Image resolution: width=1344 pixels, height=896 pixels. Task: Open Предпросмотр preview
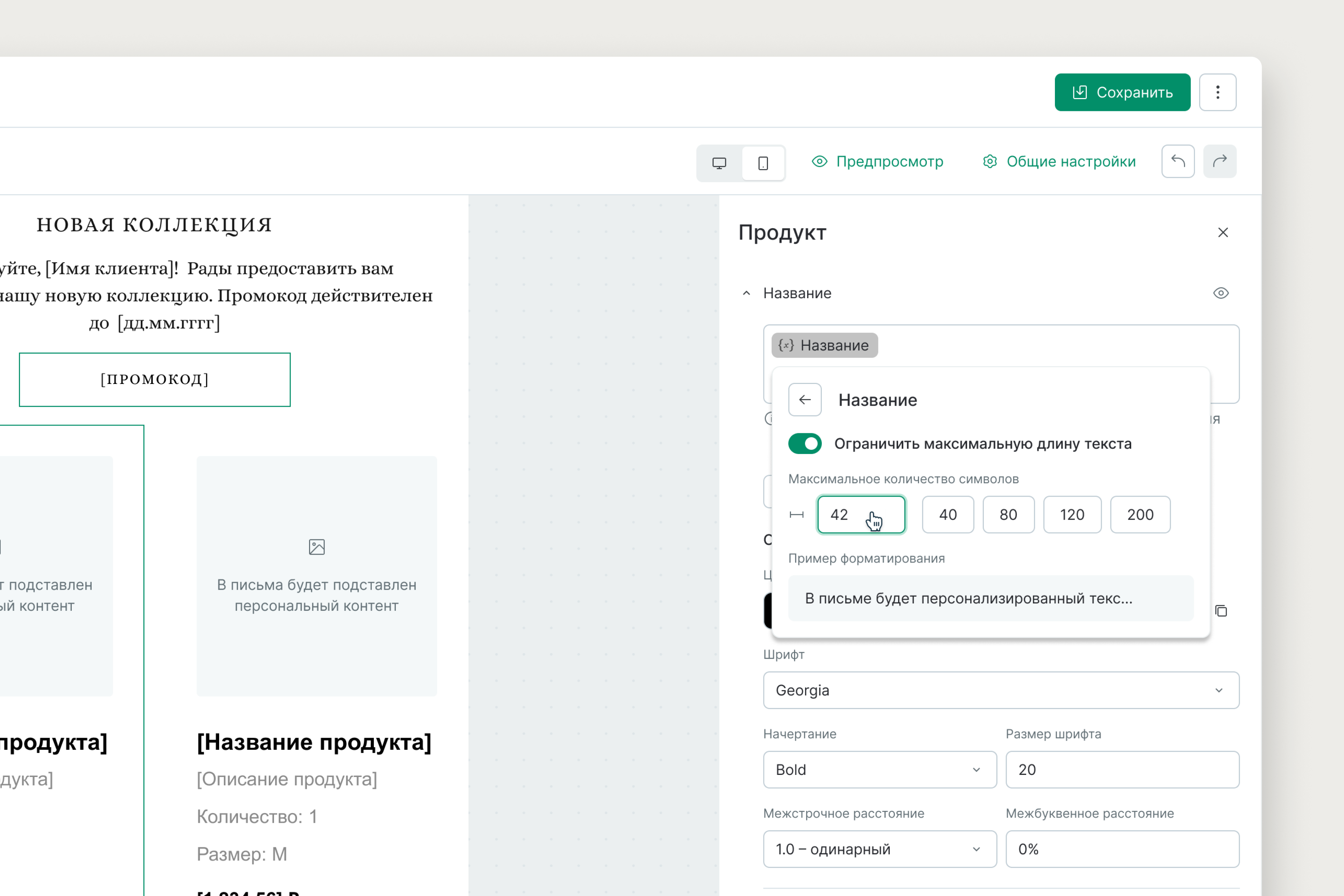[878, 162]
